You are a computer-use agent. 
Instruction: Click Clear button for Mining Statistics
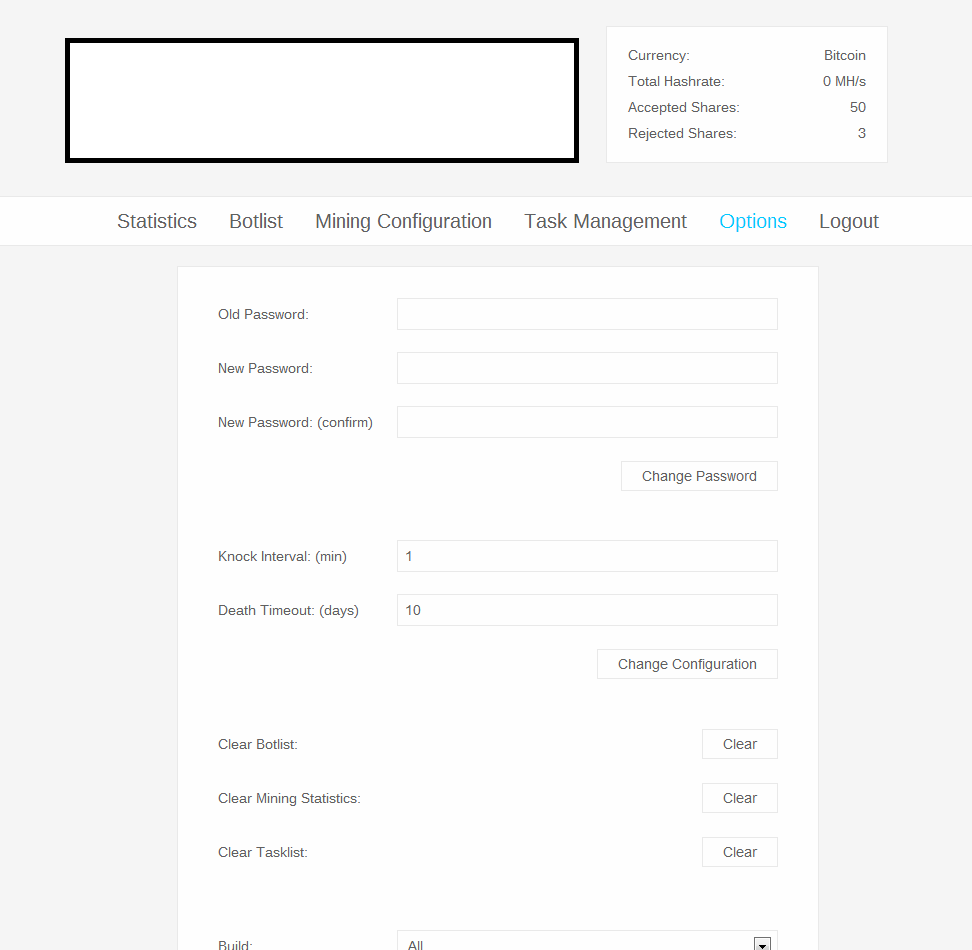point(740,798)
